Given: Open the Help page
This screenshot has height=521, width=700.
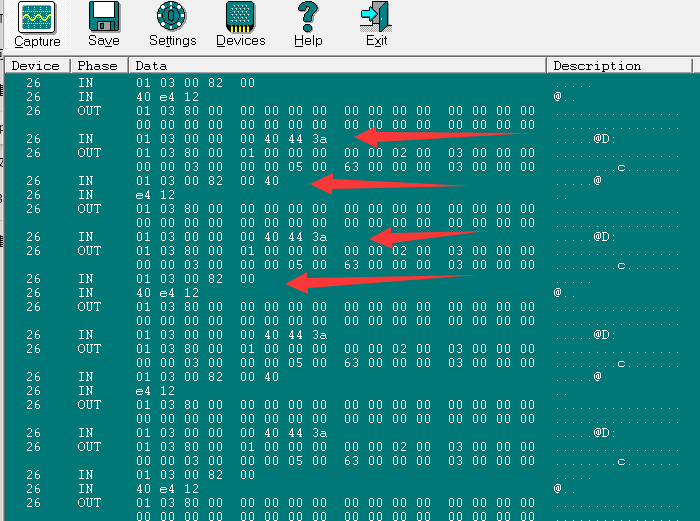Looking at the screenshot, I should click(x=308, y=25).
